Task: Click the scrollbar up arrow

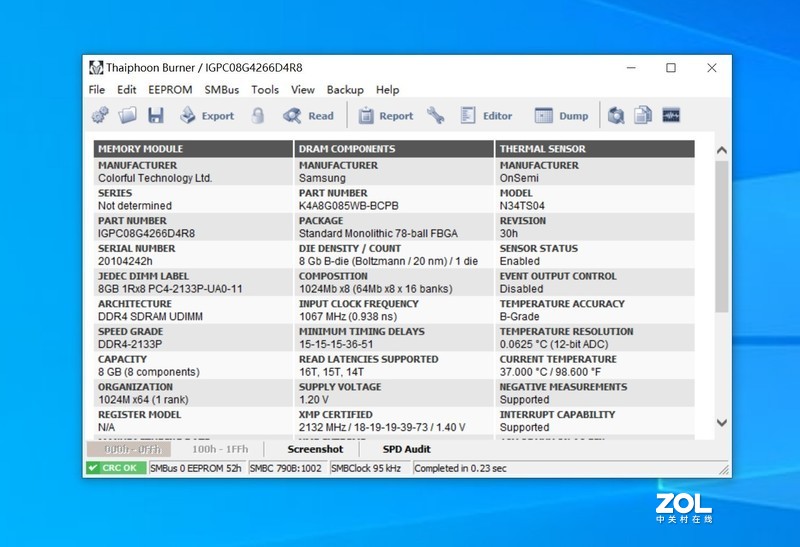Action: click(x=721, y=150)
